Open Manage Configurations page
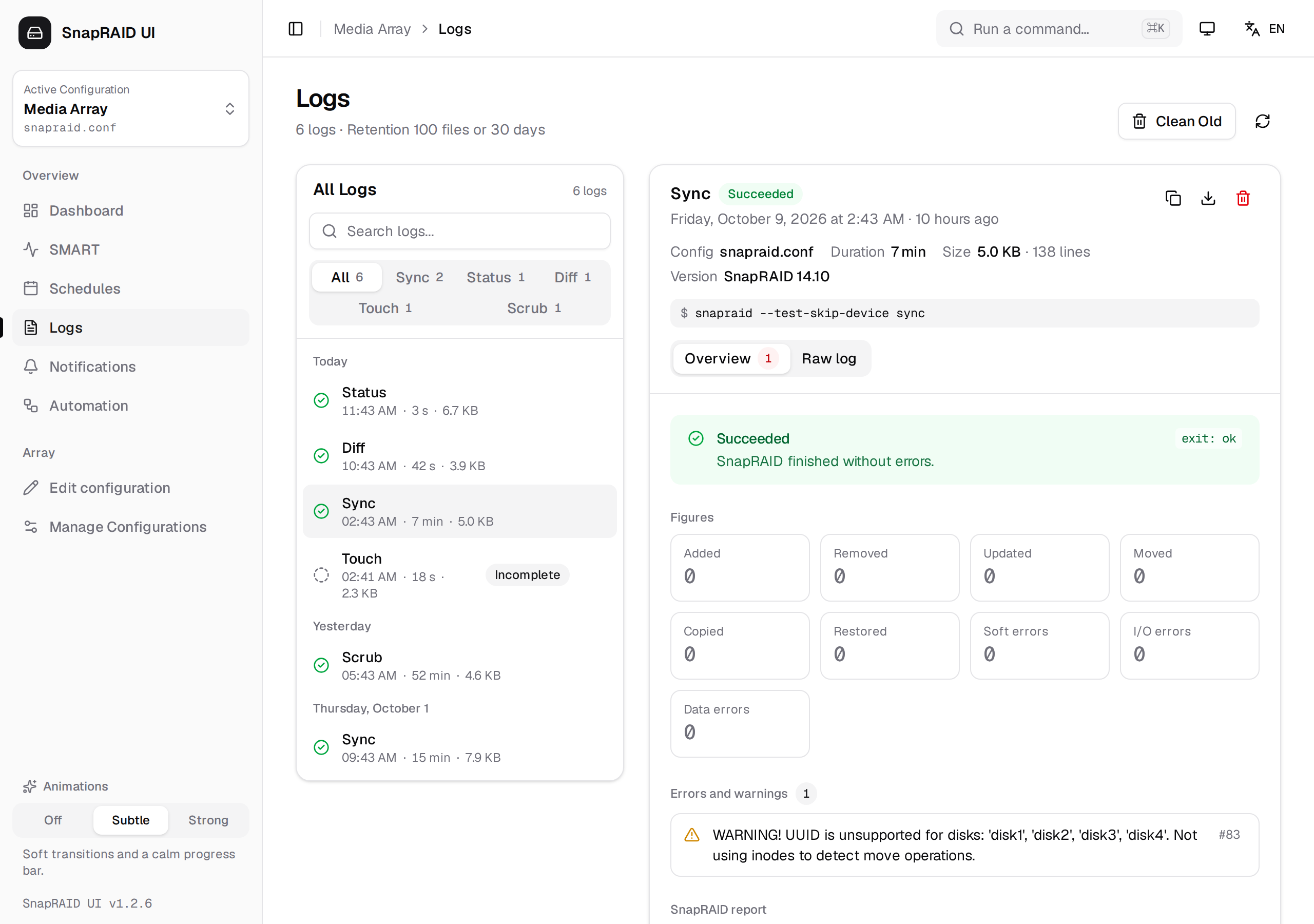Screen dimensions: 1314x924 [x=131, y=527]
